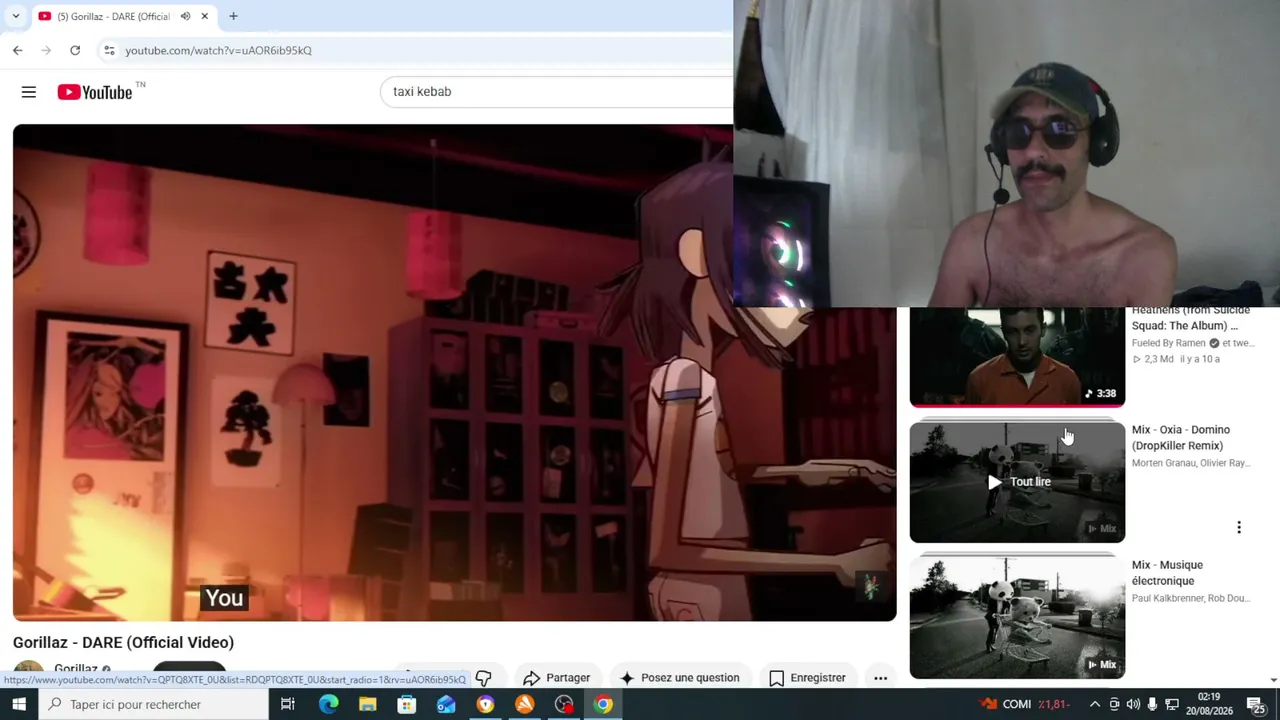Focus the address bar URL field
The width and height of the screenshot is (1280, 720).
click(420, 50)
